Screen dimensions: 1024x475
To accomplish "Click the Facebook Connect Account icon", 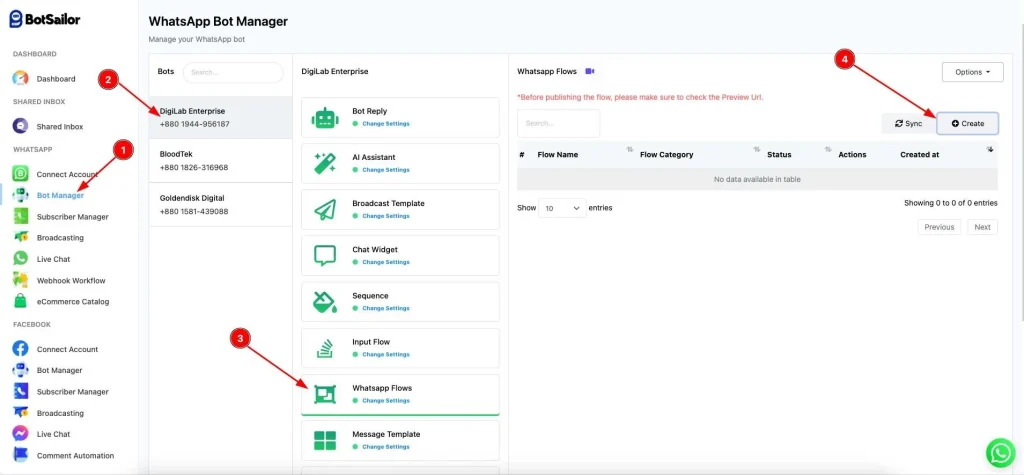I will tap(20, 349).
